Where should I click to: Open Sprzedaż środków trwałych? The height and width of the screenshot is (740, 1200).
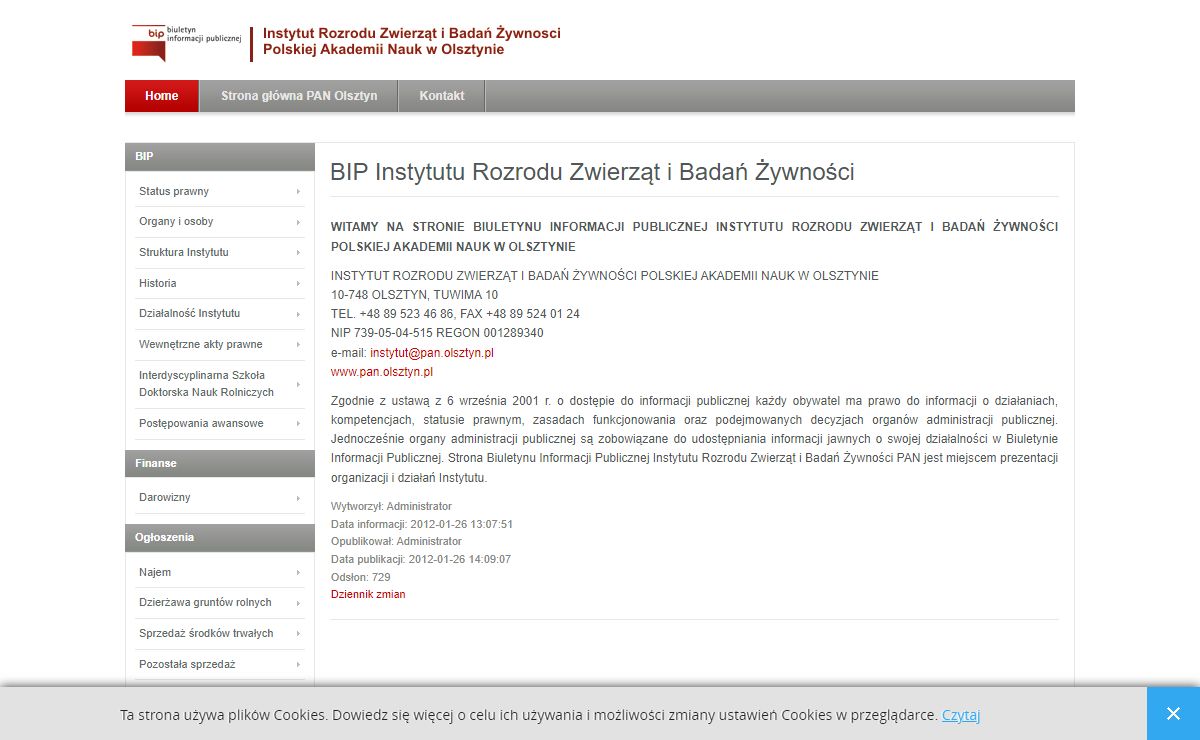(x=220, y=633)
